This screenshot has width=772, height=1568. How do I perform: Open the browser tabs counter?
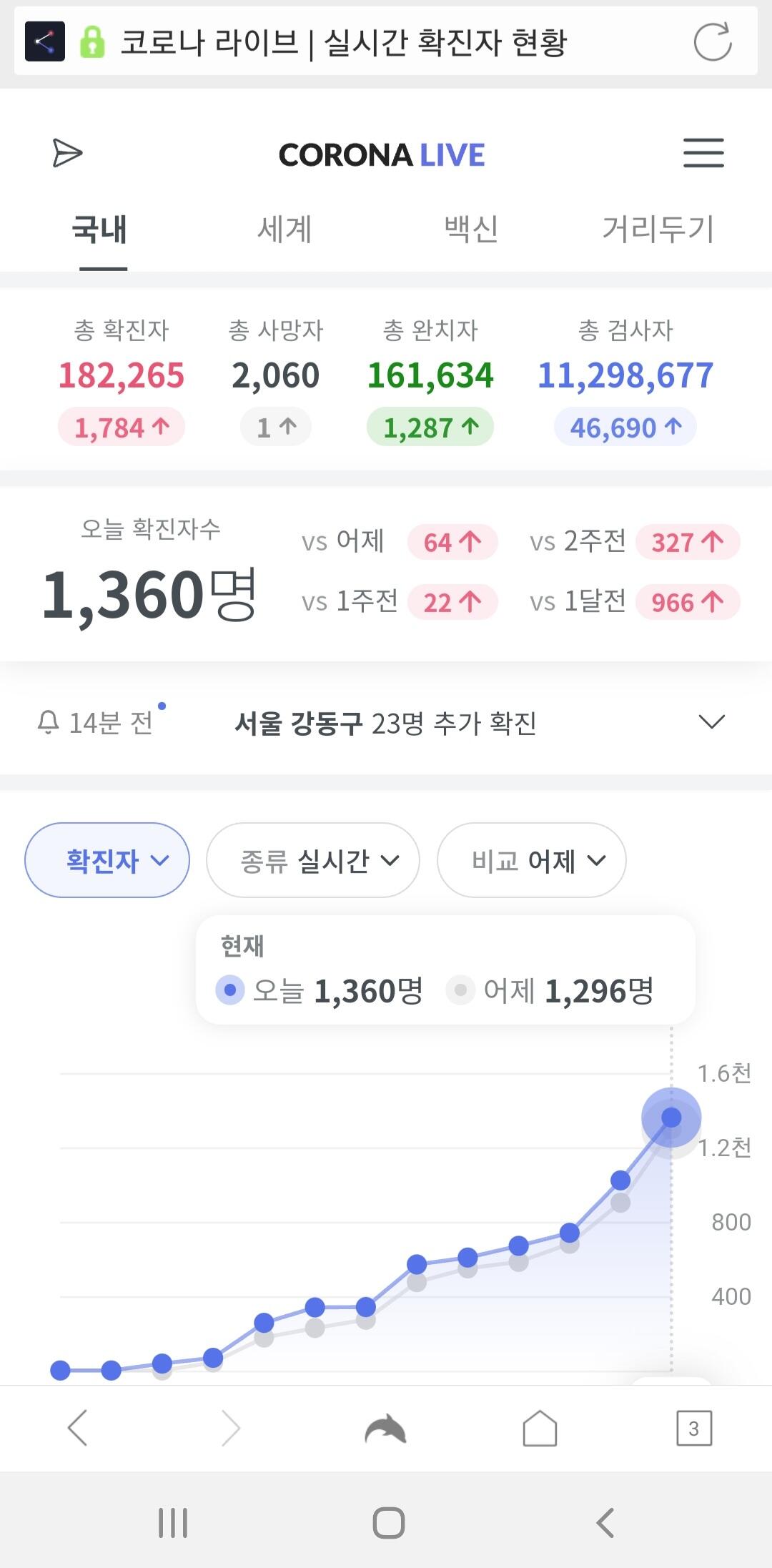(x=693, y=1429)
